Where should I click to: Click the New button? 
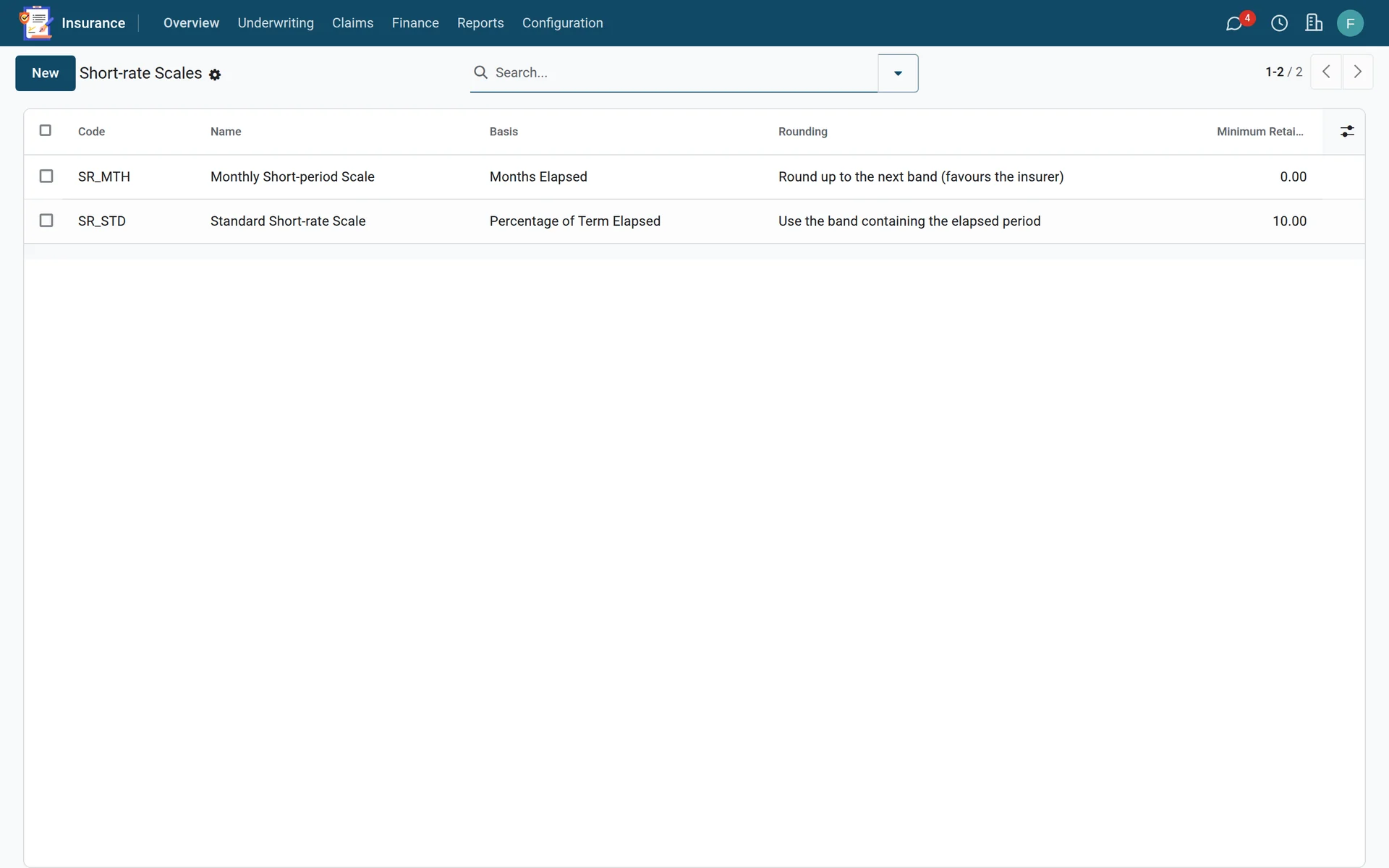pyautogui.click(x=45, y=73)
